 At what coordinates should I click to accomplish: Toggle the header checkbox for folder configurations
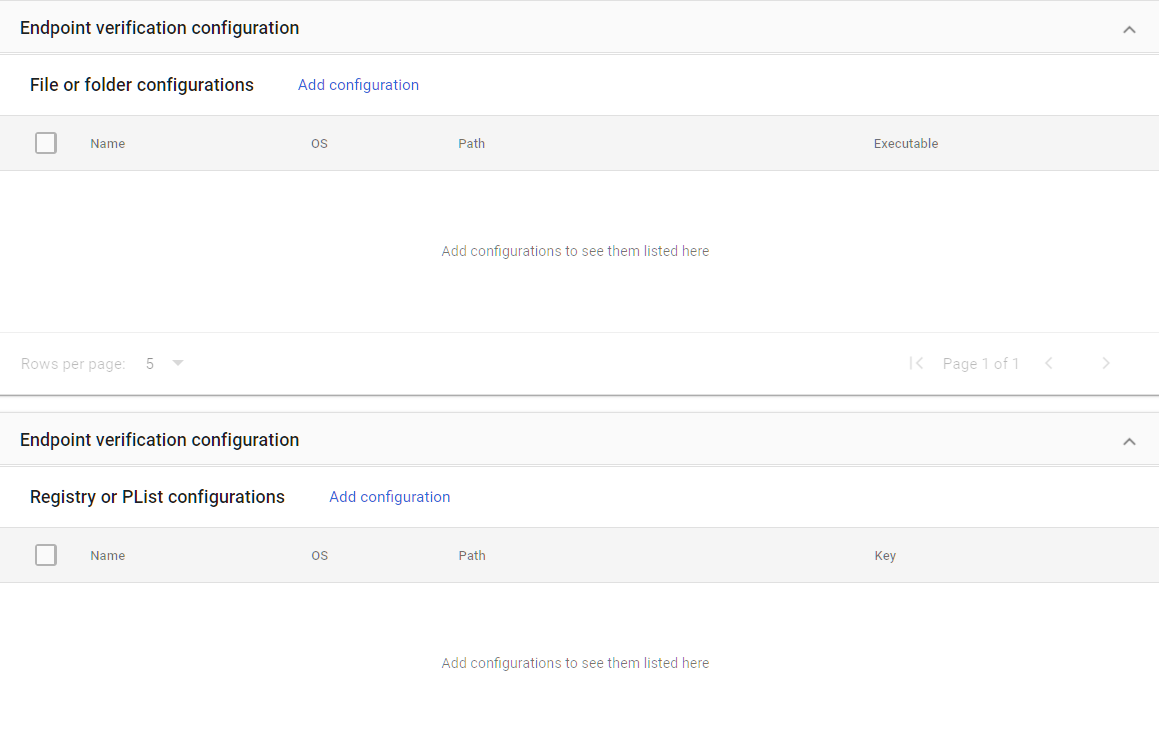point(45,143)
